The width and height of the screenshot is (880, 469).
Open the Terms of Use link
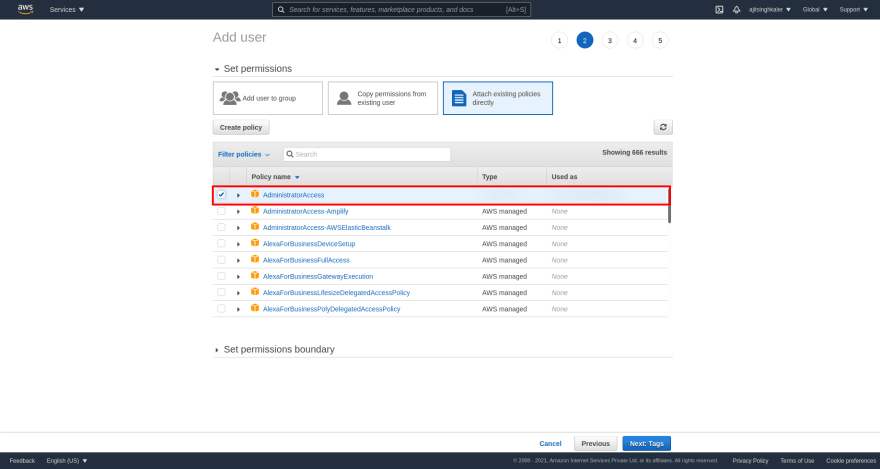[797, 461]
